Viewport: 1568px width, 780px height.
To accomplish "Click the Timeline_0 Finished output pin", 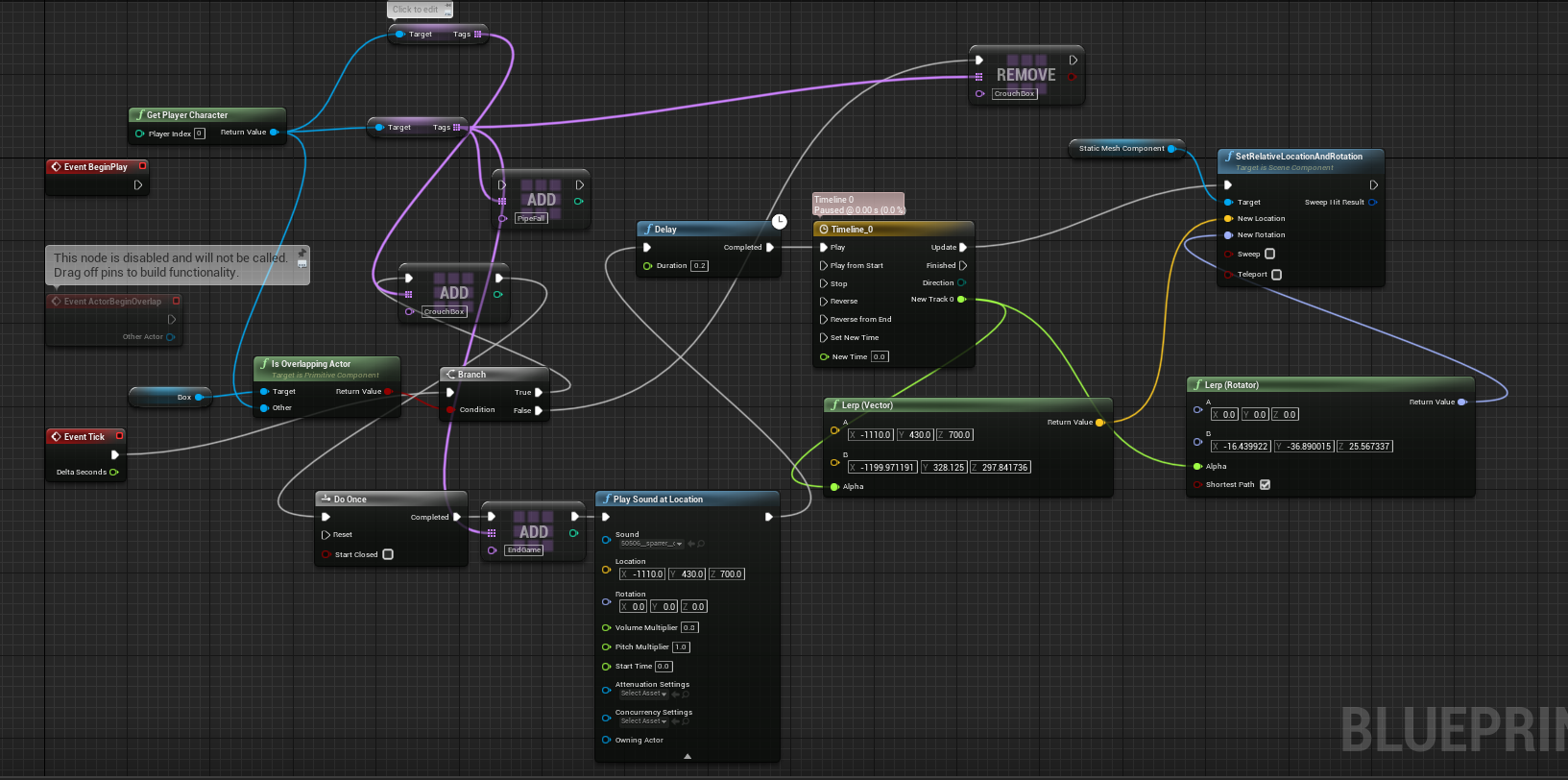I will (963, 266).
